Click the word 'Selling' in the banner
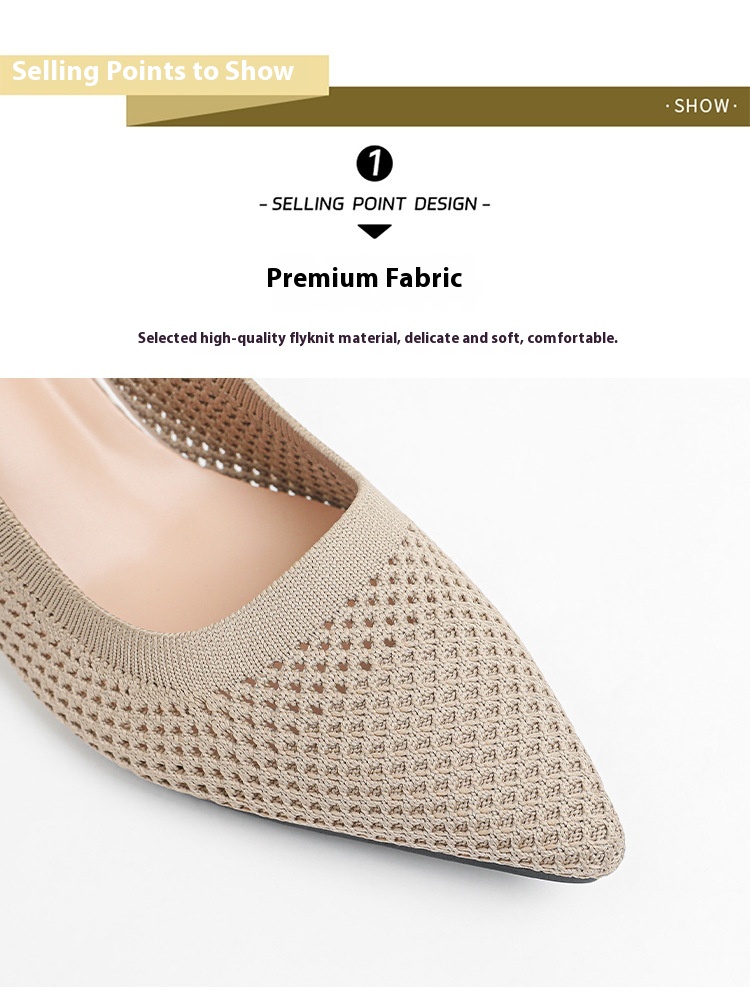This screenshot has width=750, height=996. point(55,71)
